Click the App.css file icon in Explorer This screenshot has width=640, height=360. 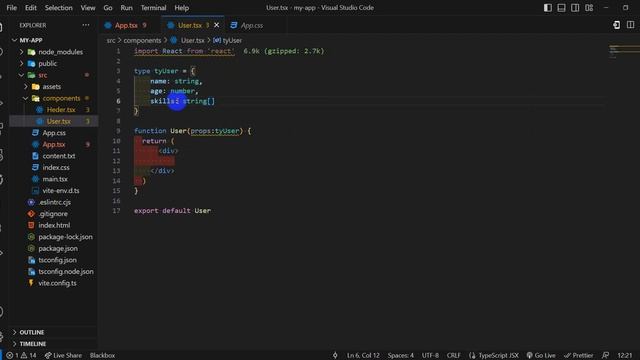point(36,133)
